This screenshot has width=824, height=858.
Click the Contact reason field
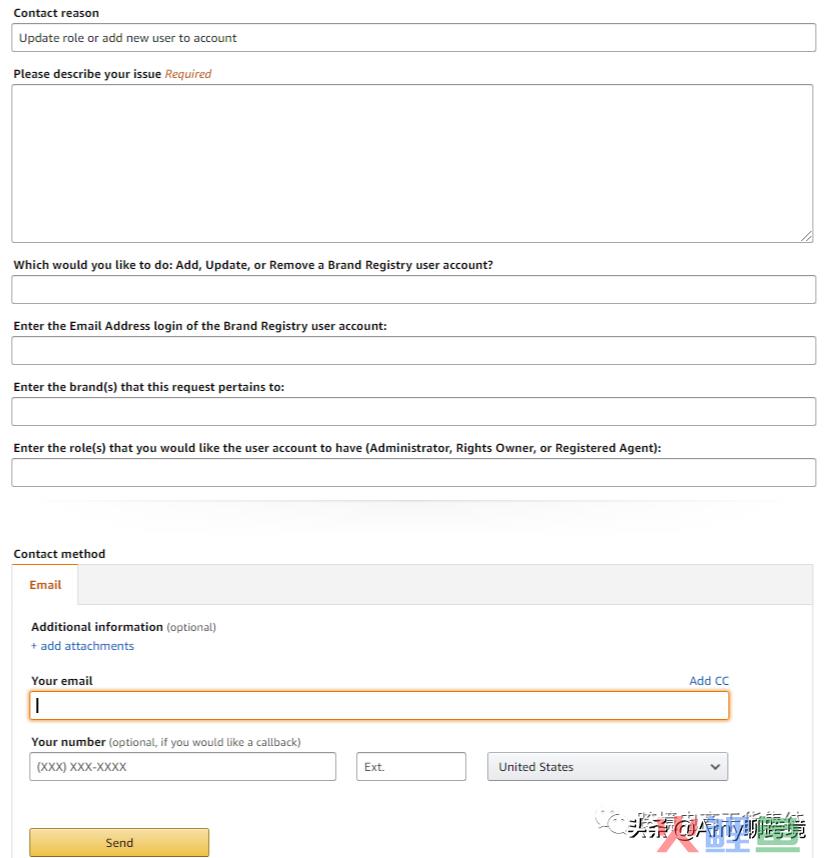413,38
